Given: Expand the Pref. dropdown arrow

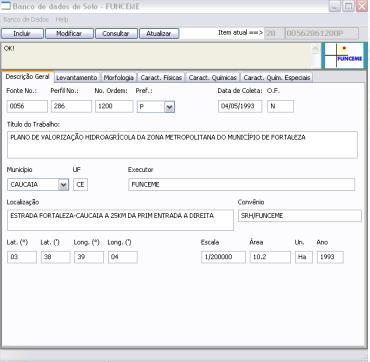Looking at the screenshot, I should 169,107.
